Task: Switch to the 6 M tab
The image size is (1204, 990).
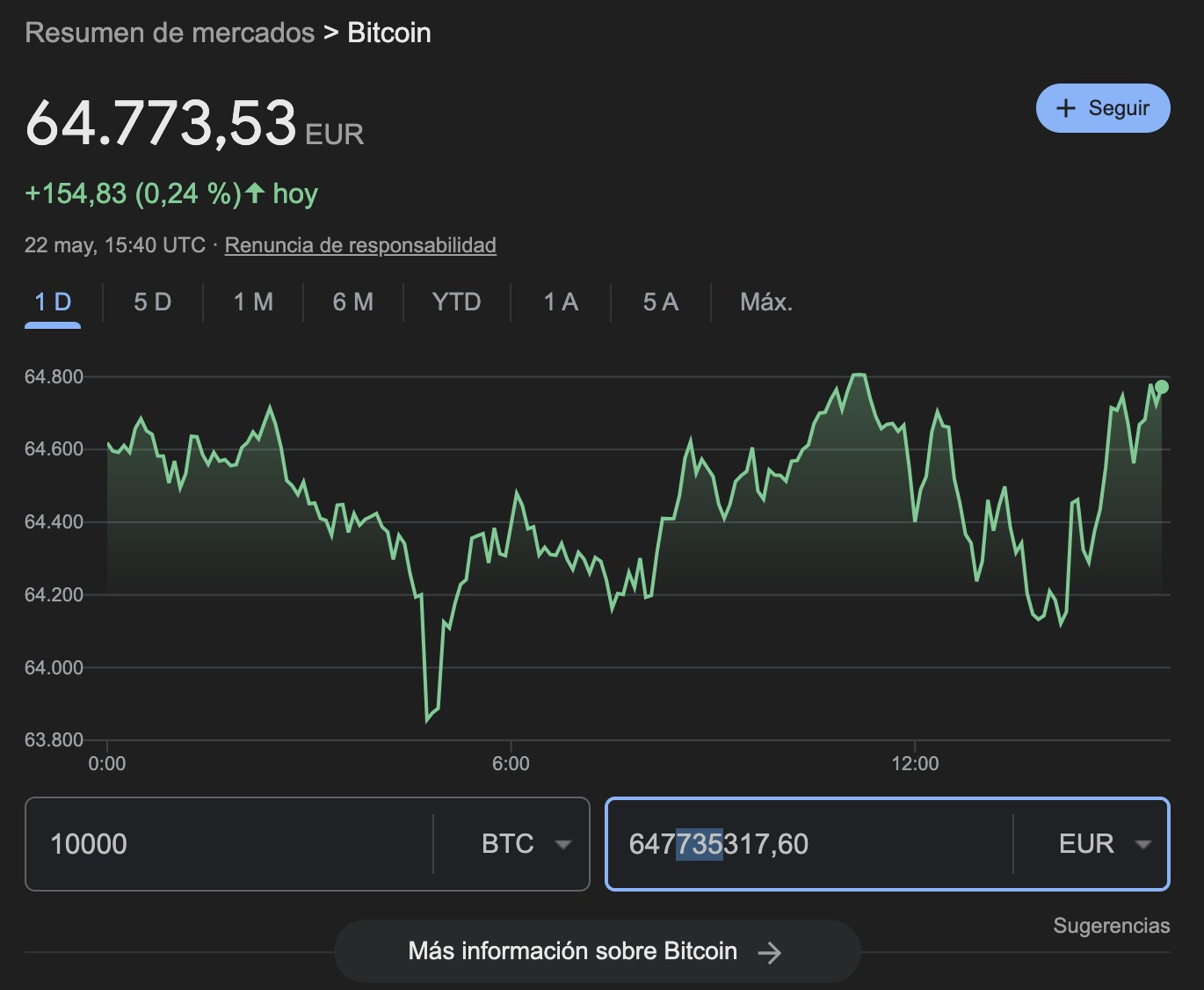Action: click(353, 302)
